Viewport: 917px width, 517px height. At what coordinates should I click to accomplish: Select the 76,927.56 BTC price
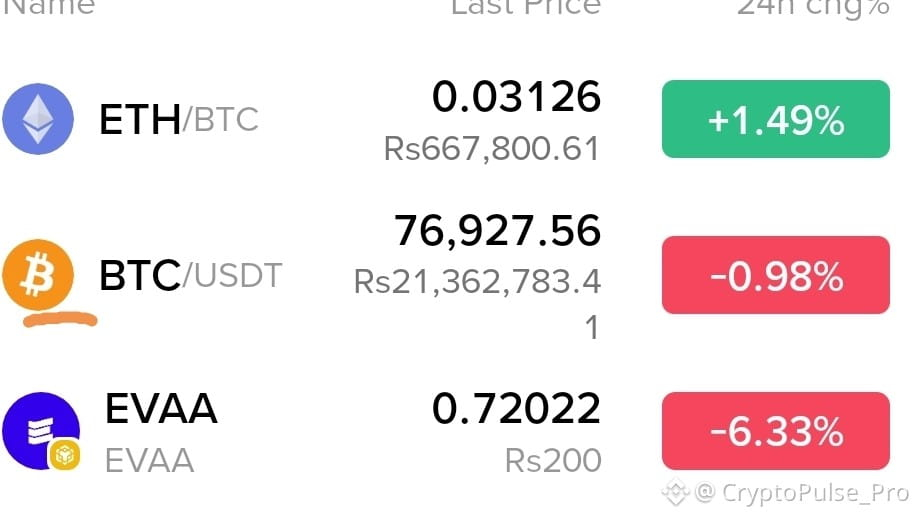tap(497, 230)
